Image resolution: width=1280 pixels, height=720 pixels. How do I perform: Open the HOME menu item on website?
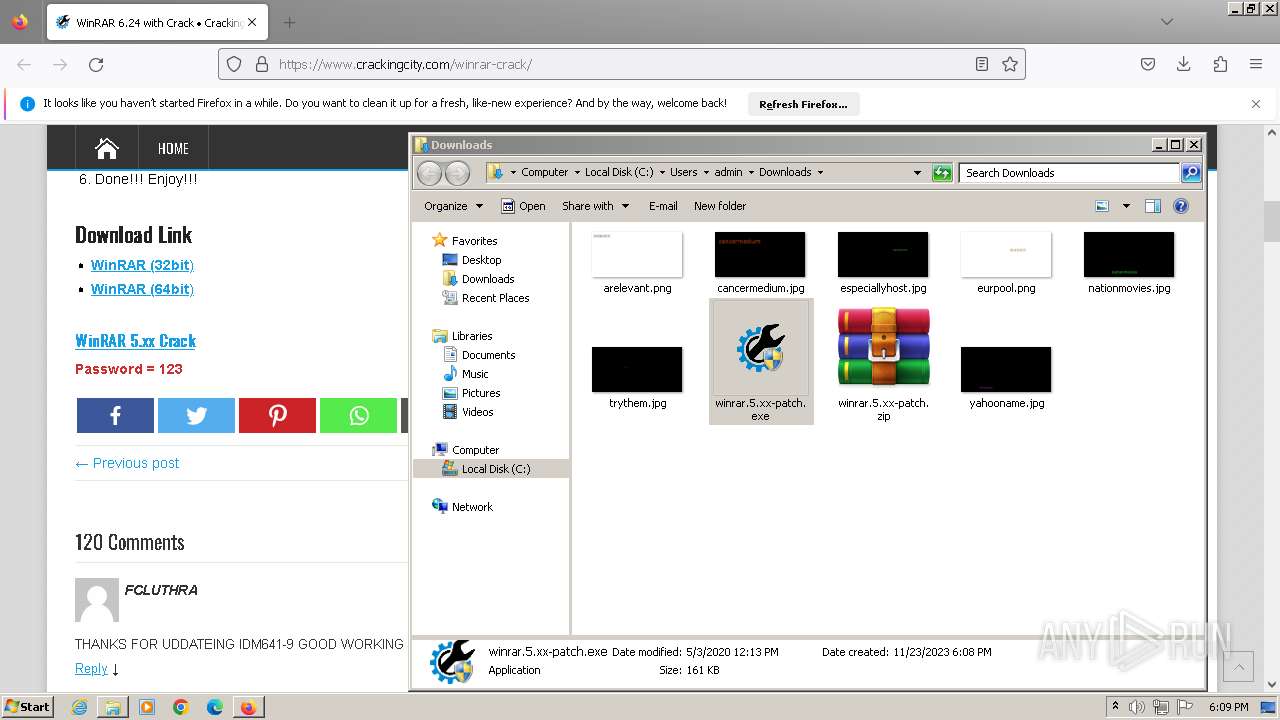click(x=173, y=148)
